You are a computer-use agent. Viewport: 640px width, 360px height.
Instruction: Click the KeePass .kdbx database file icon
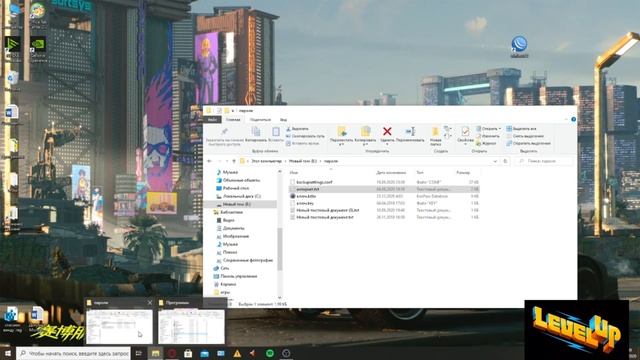point(292,196)
